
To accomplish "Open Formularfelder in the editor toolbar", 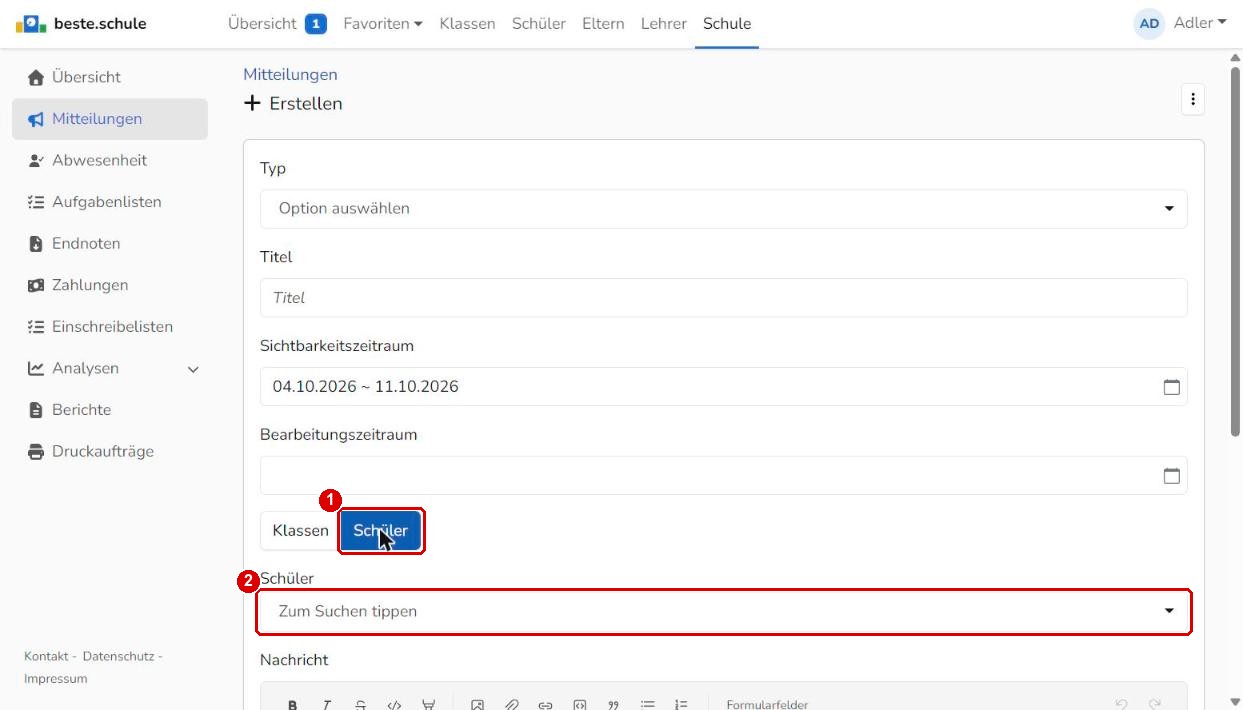I will 767,705.
